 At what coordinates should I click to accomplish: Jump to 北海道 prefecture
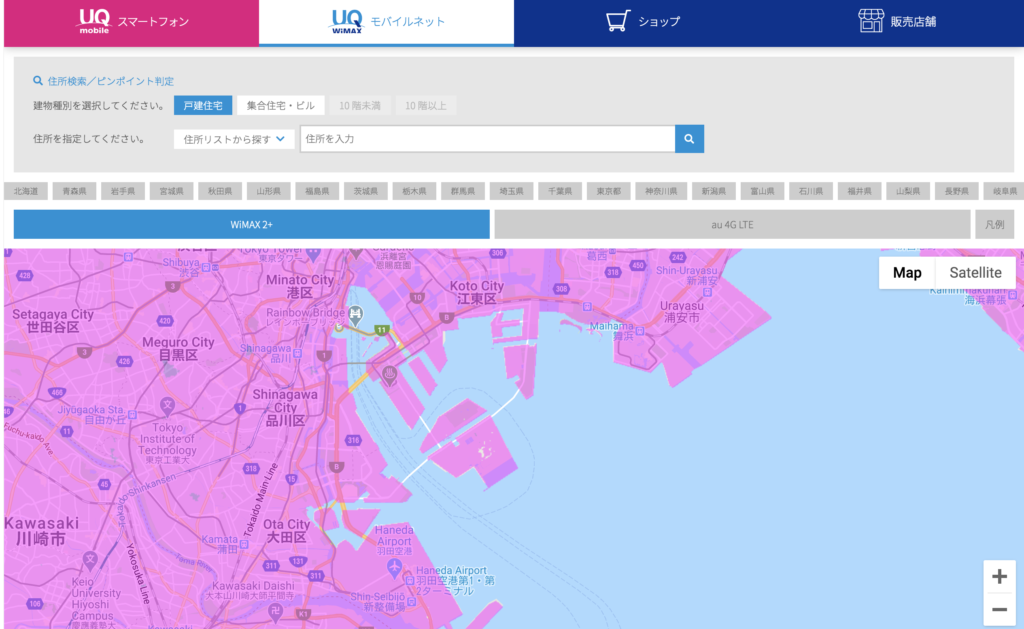pos(26,191)
